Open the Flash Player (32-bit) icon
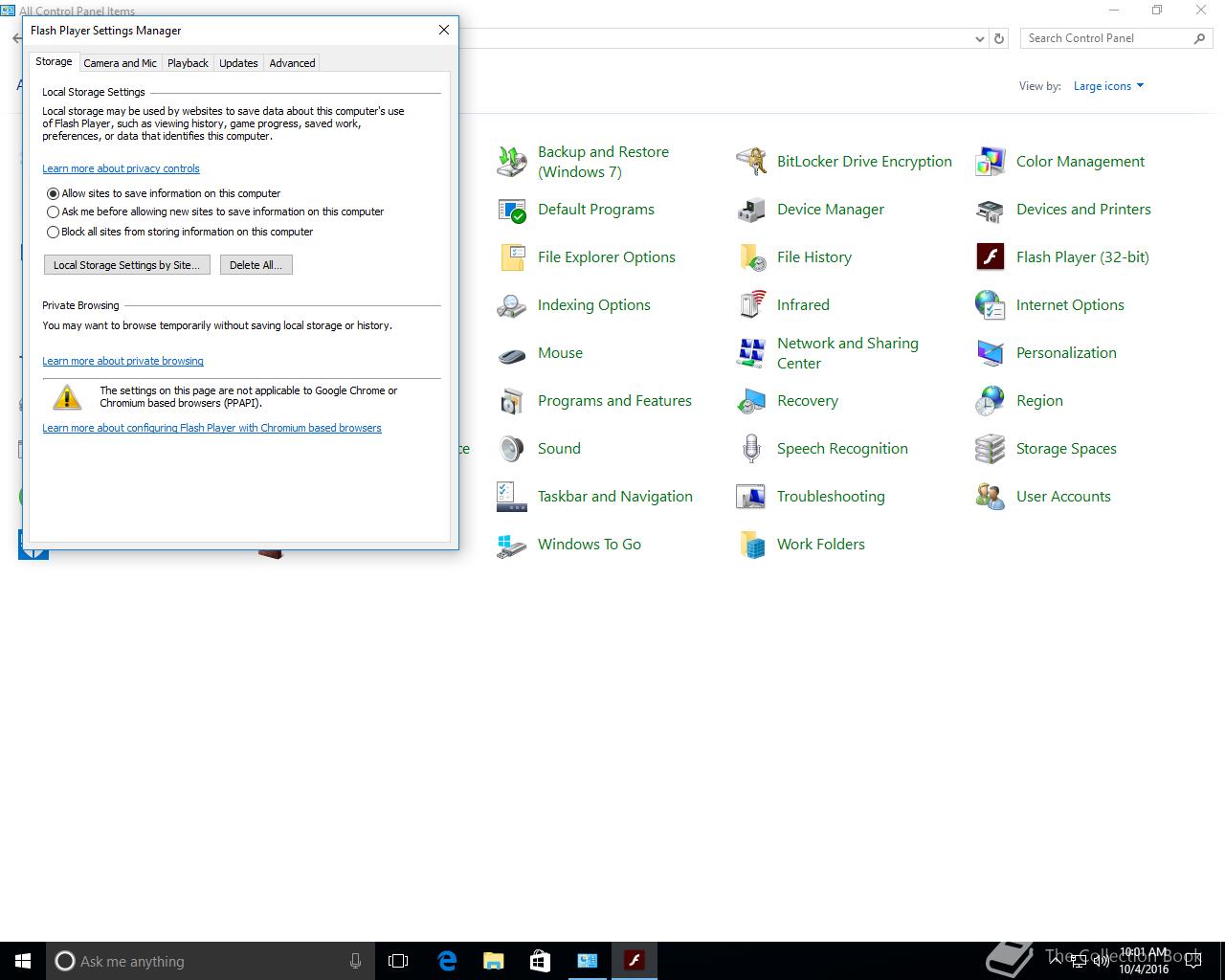Screen dimensions: 1225x980 pos(990,257)
